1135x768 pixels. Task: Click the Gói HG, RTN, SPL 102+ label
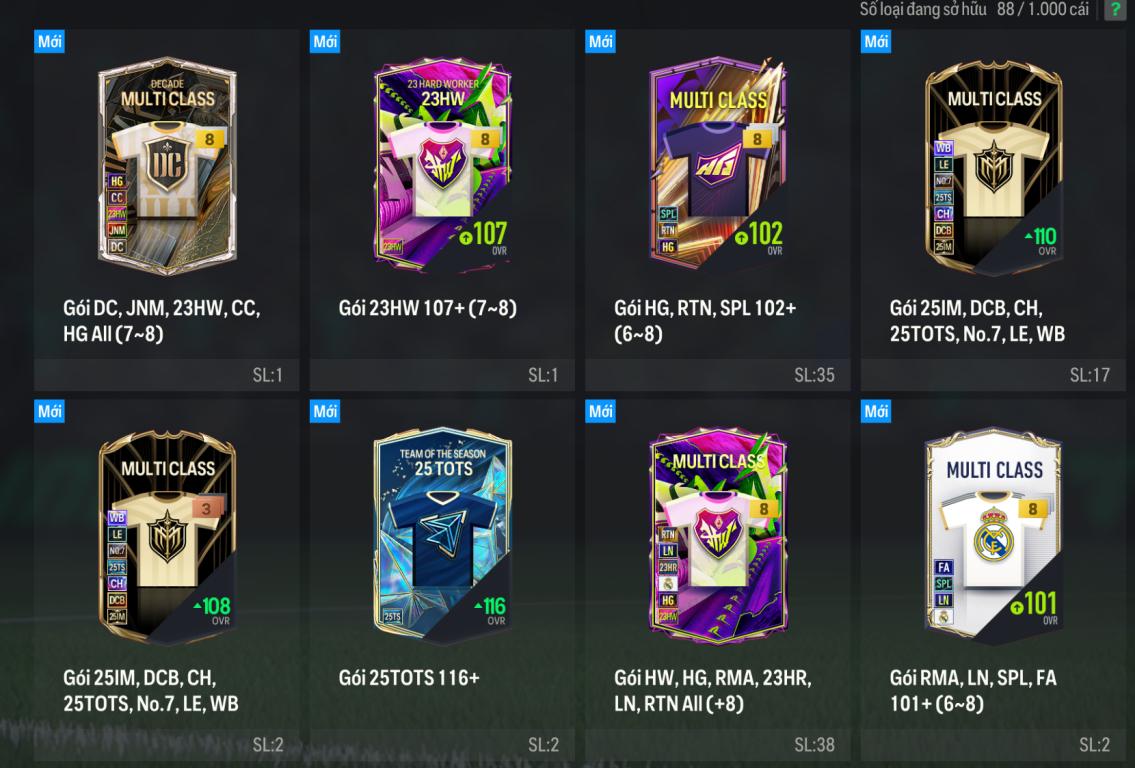point(705,321)
